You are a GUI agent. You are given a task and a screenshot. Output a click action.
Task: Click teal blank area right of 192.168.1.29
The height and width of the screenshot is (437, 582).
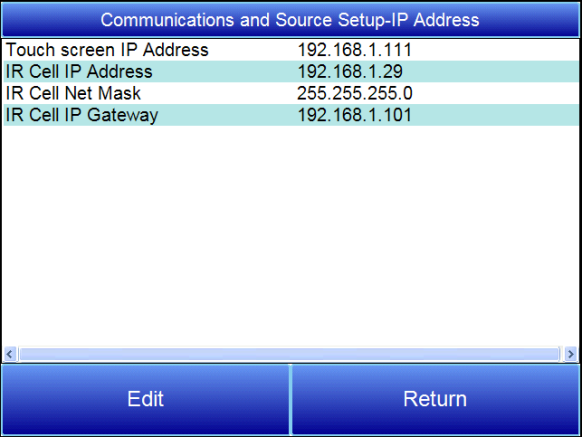tap(491, 71)
